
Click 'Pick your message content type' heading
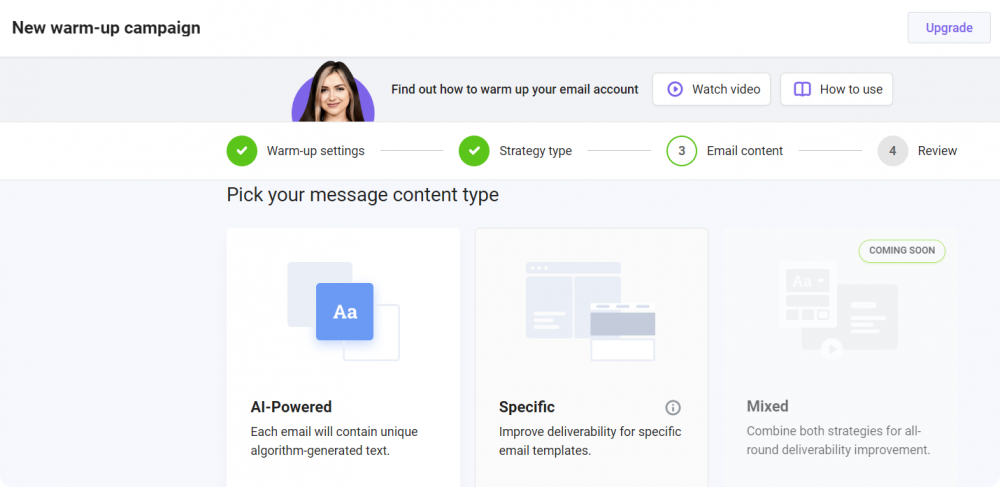click(363, 194)
